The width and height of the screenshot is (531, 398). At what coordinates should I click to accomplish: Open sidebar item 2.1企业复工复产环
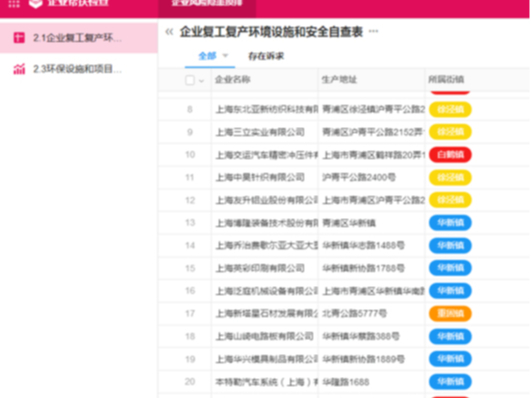click(x=79, y=38)
